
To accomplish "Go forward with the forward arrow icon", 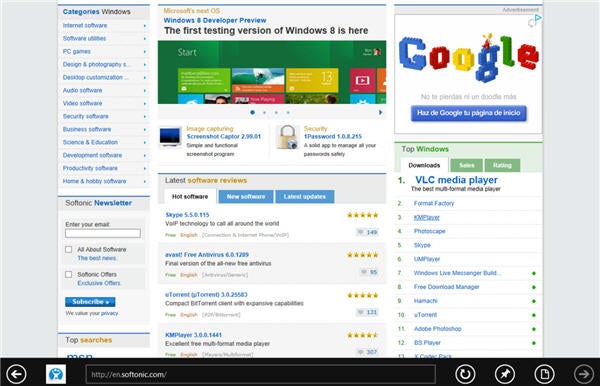I will 584,374.
